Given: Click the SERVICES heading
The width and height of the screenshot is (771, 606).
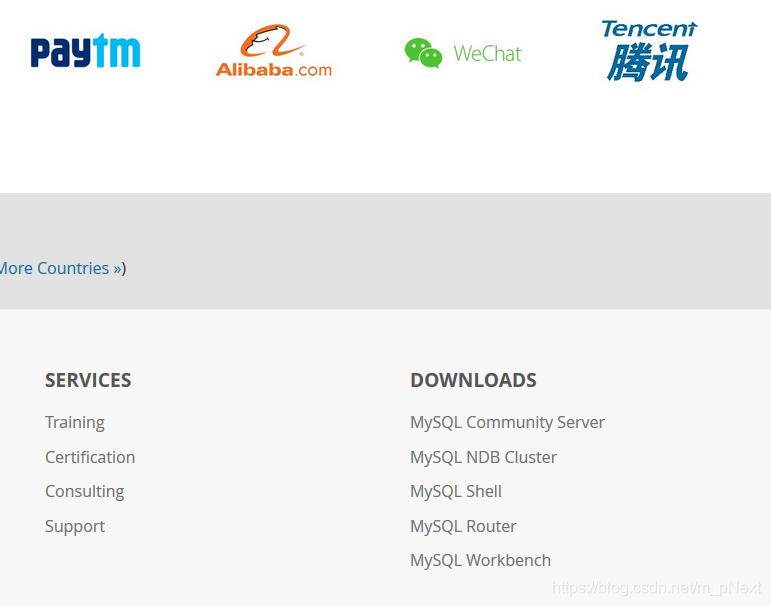Looking at the screenshot, I should coord(88,380).
